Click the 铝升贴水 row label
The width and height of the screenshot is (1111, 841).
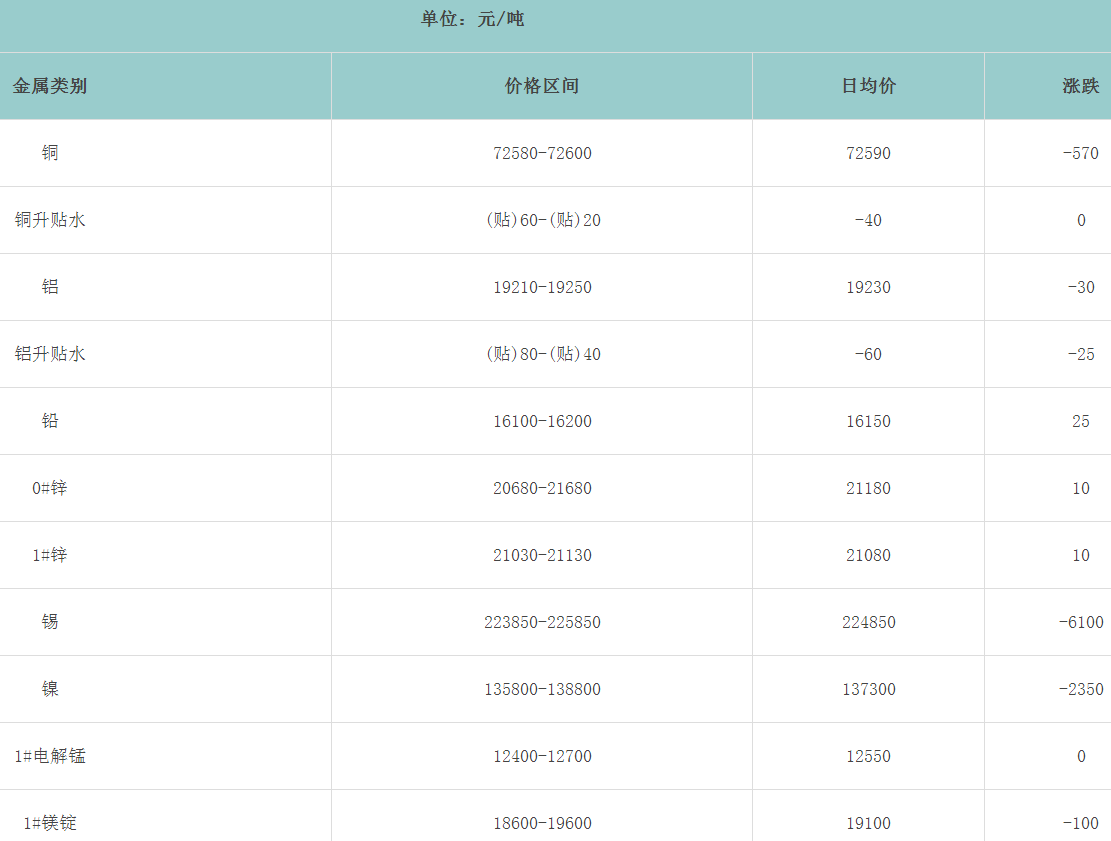pyautogui.click(x=50, y=354)
